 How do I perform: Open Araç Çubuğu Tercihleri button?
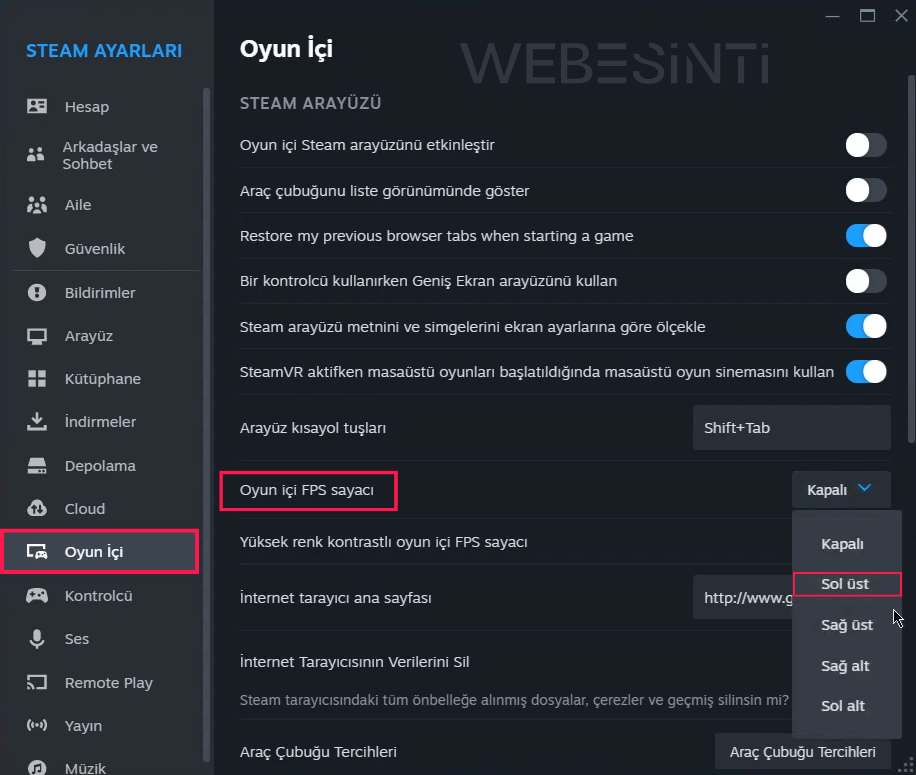(x=803, y=752)
